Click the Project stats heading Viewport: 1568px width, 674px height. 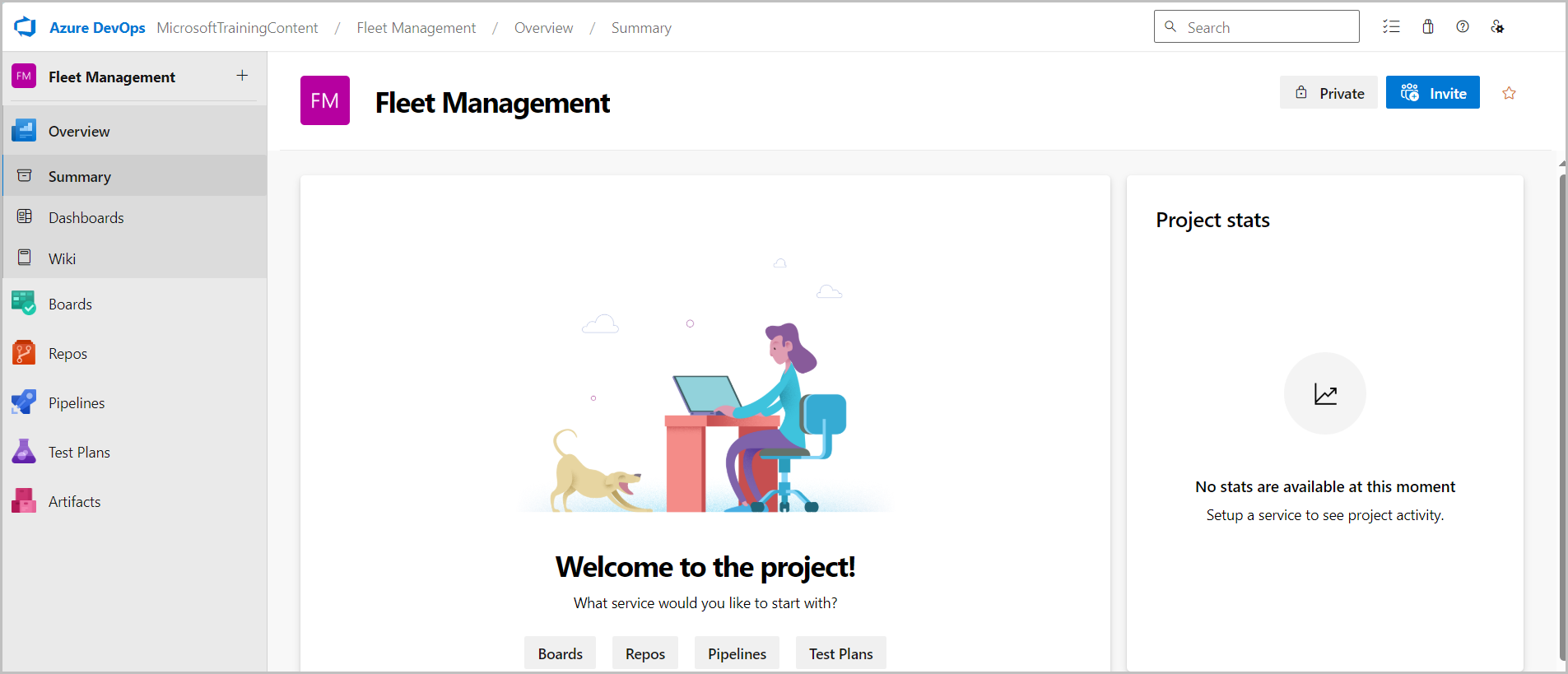[1212, 220]
